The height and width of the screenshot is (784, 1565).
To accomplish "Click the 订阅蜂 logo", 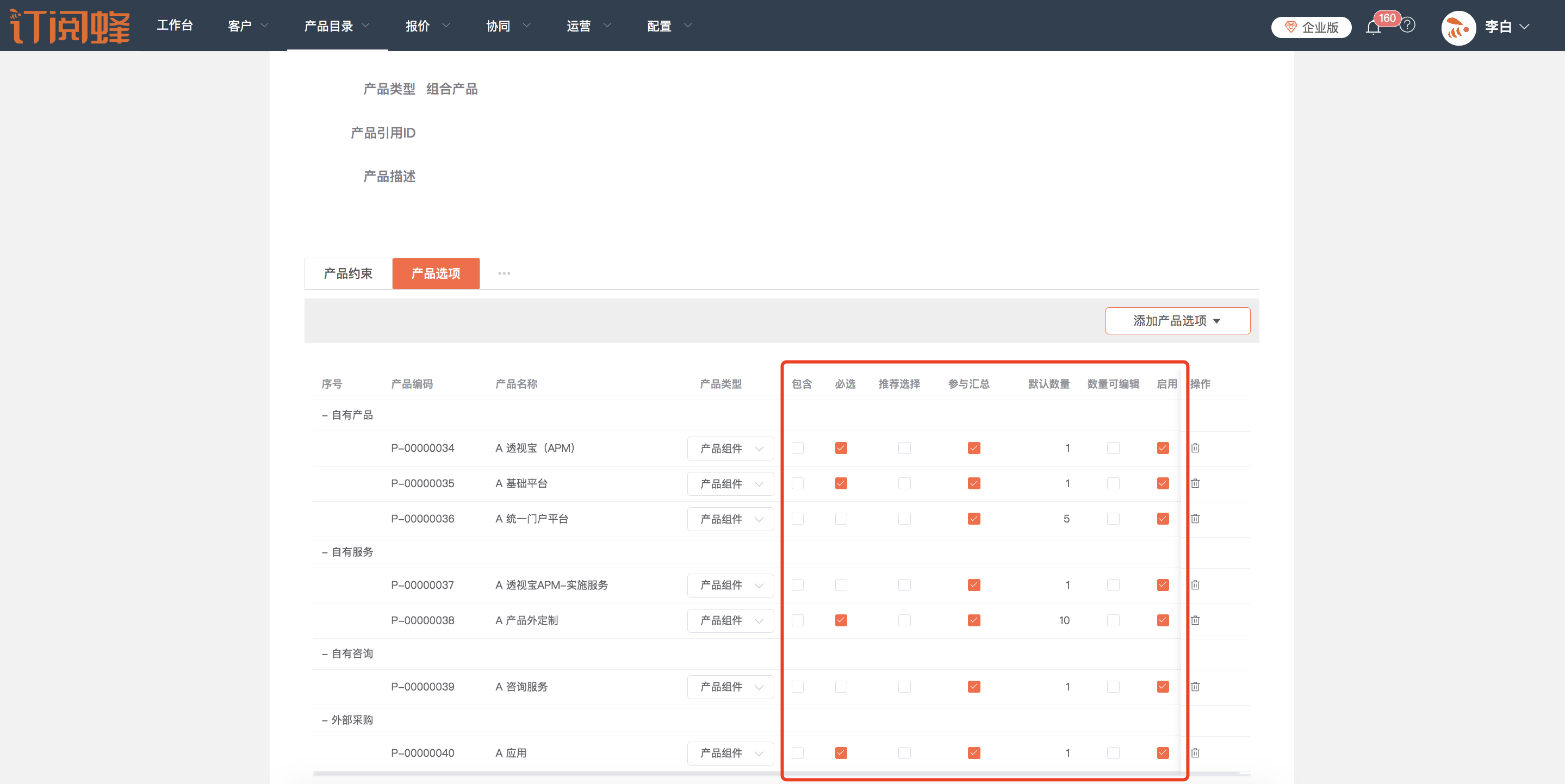I will coord(71,26).
